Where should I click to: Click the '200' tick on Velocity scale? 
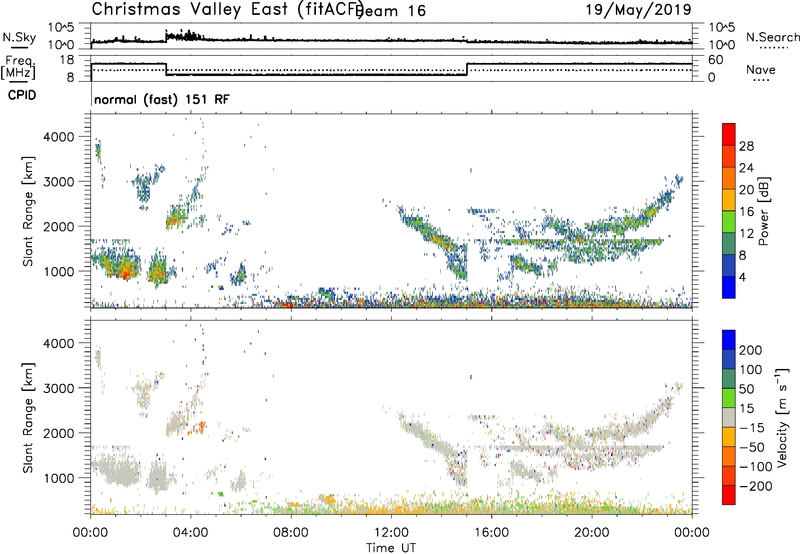click(x=751, y=350)
